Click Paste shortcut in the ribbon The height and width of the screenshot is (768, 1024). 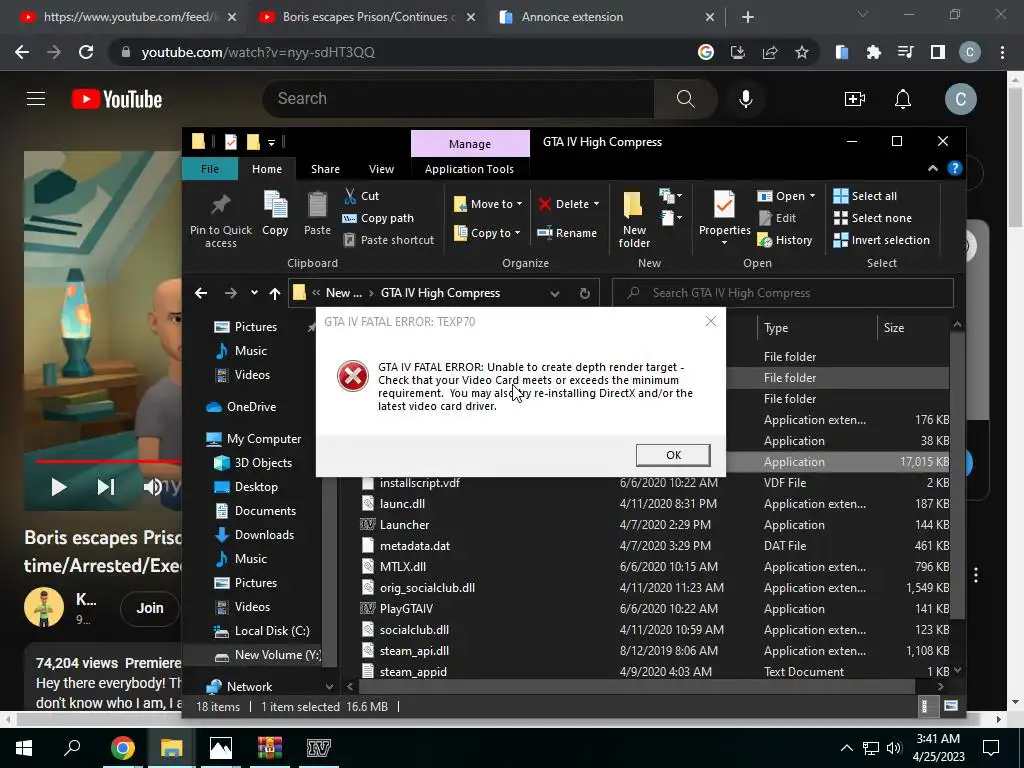pos(389,240)
